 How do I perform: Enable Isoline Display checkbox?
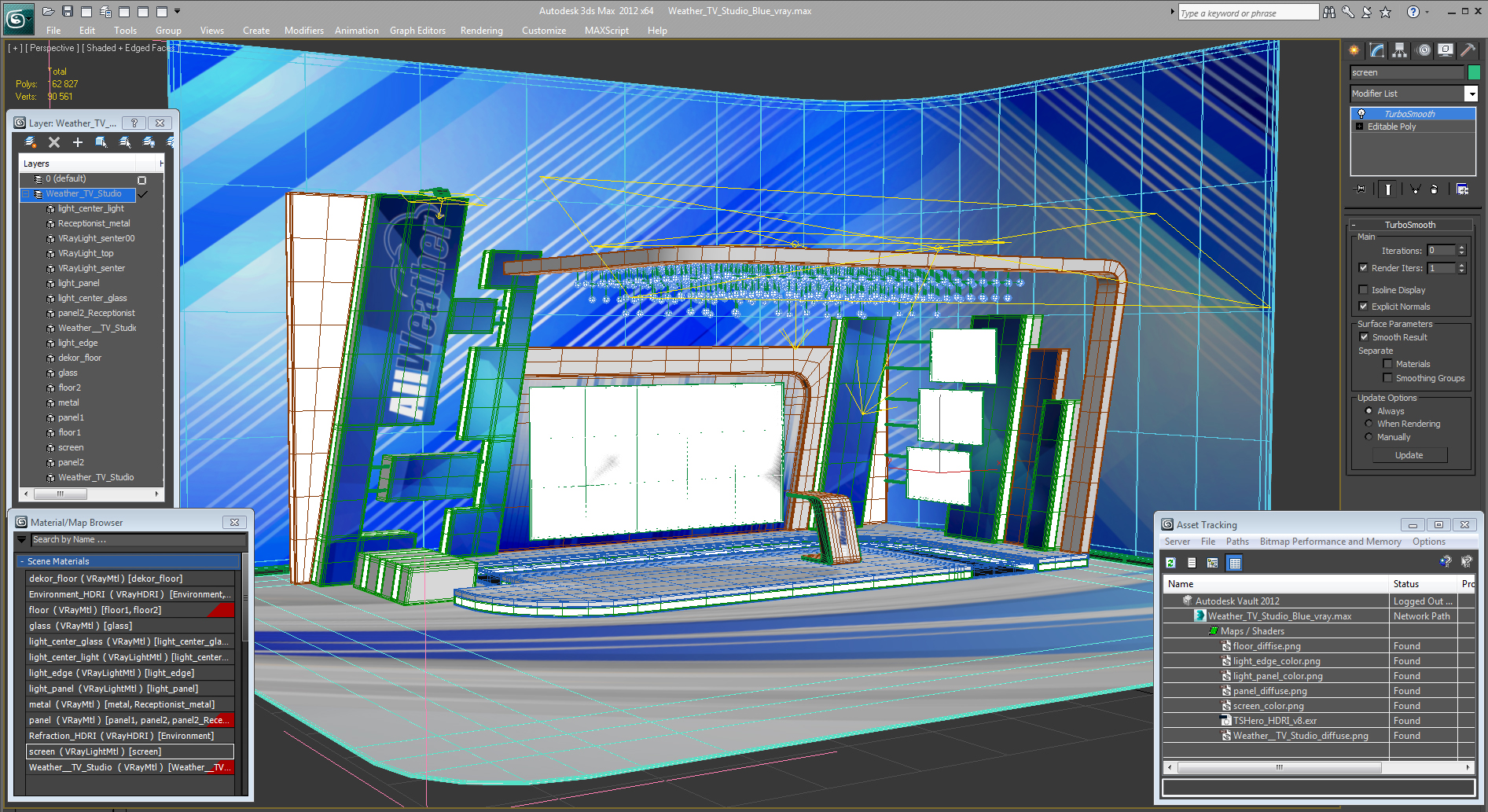click(1364, 290)
